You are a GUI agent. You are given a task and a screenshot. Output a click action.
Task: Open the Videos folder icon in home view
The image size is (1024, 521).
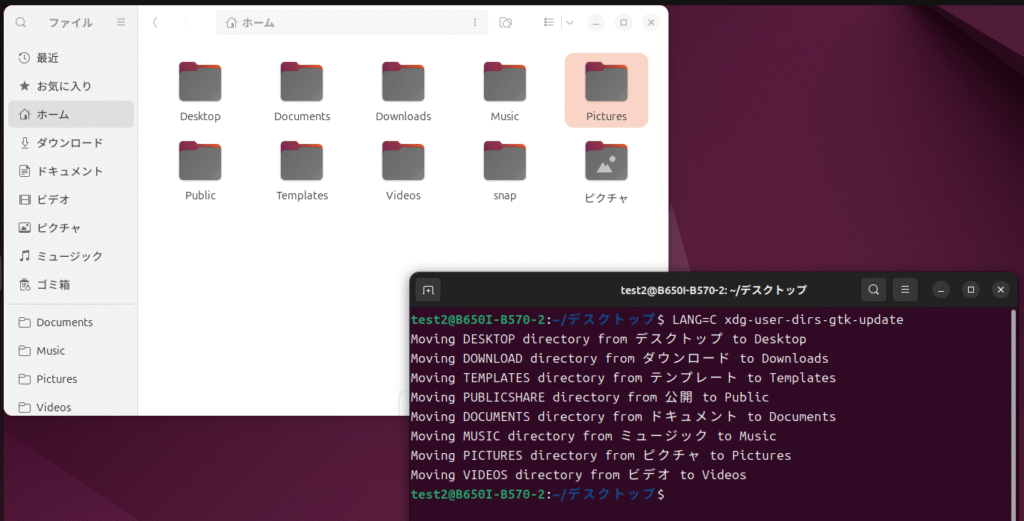403,170
